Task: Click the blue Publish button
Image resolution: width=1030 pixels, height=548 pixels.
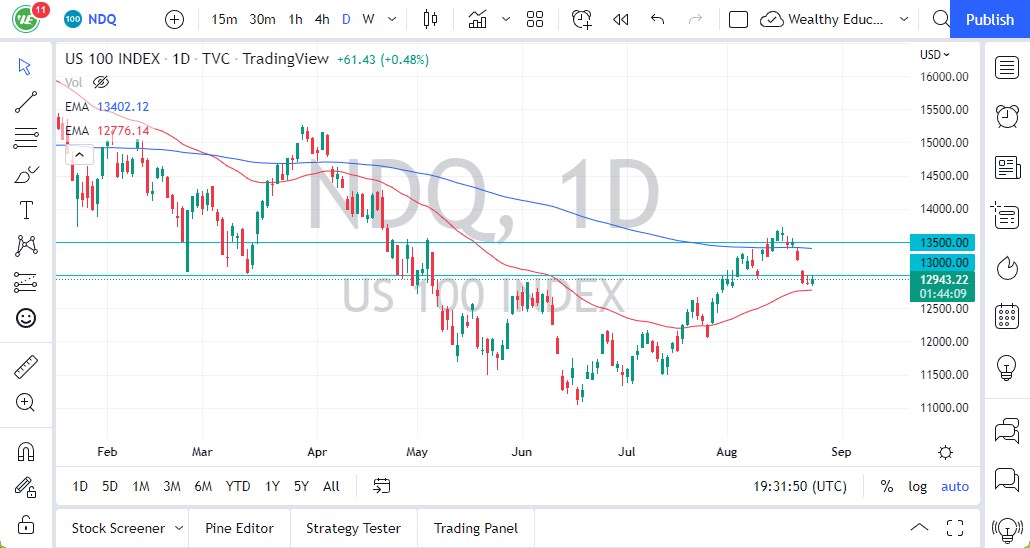Action: 989,19
